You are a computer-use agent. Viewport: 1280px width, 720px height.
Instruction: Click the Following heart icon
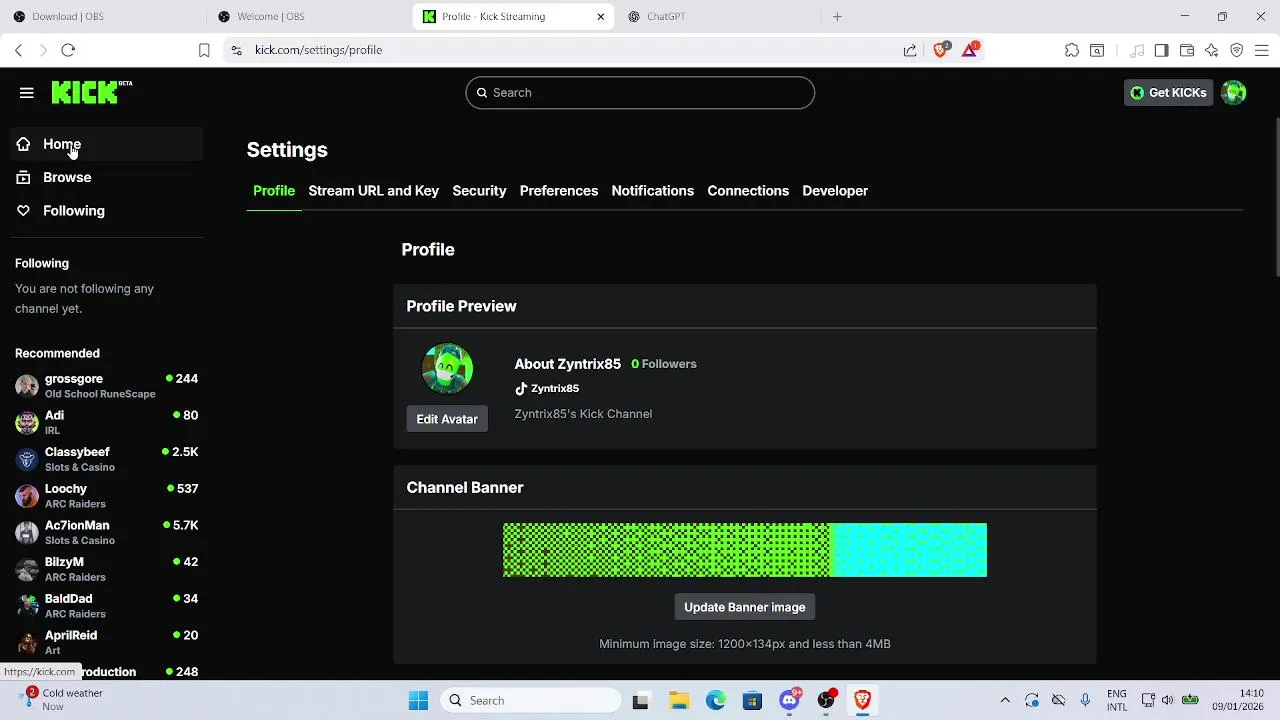23,211
